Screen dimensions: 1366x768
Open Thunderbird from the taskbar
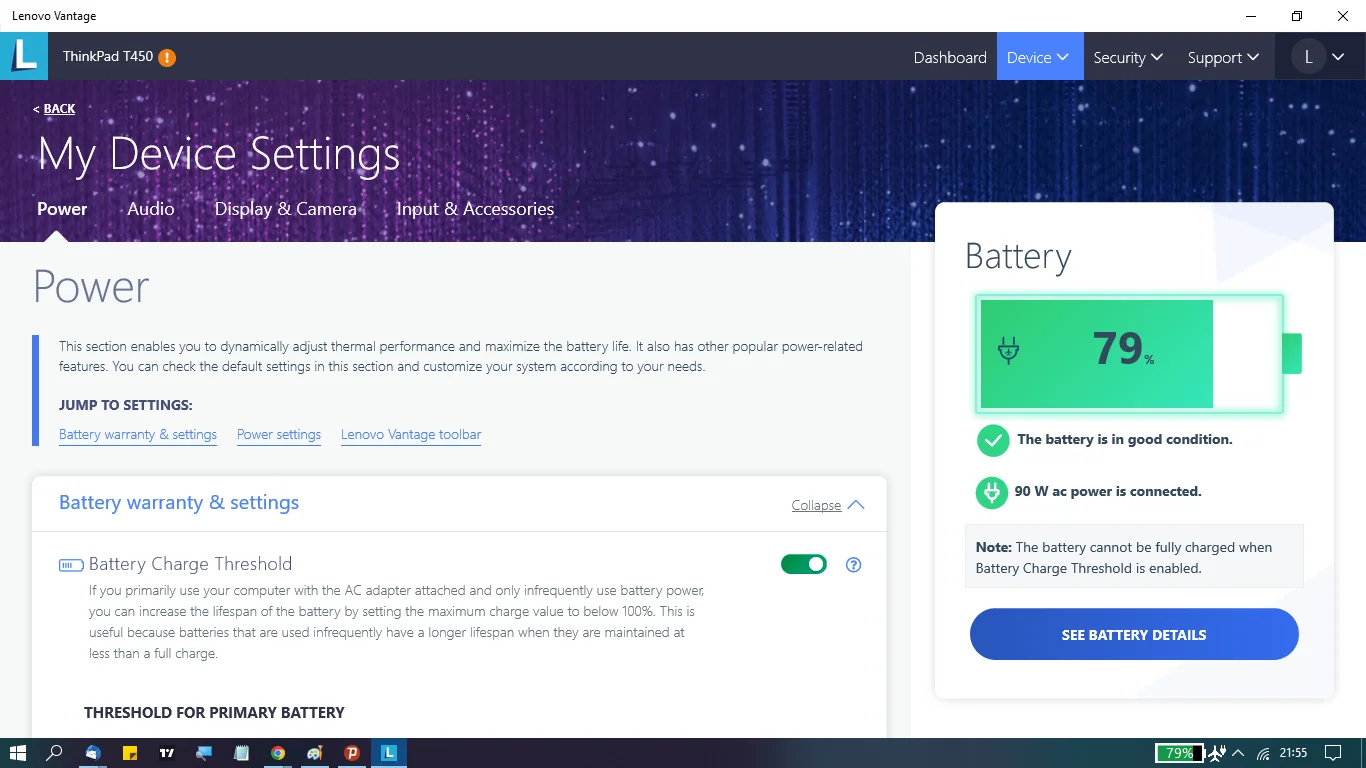pos(93,753)
